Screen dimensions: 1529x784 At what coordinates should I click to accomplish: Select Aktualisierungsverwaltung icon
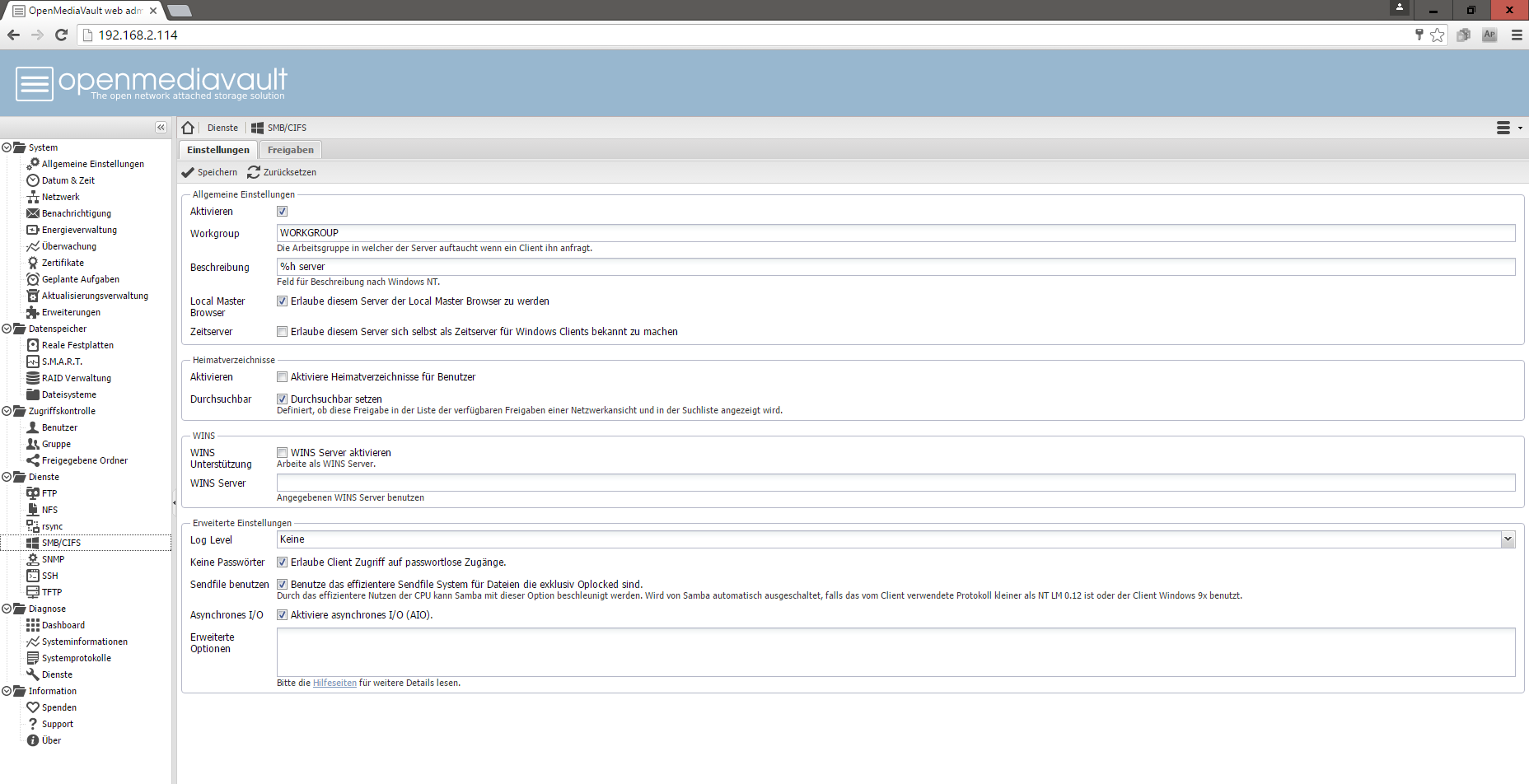(33, 296)
